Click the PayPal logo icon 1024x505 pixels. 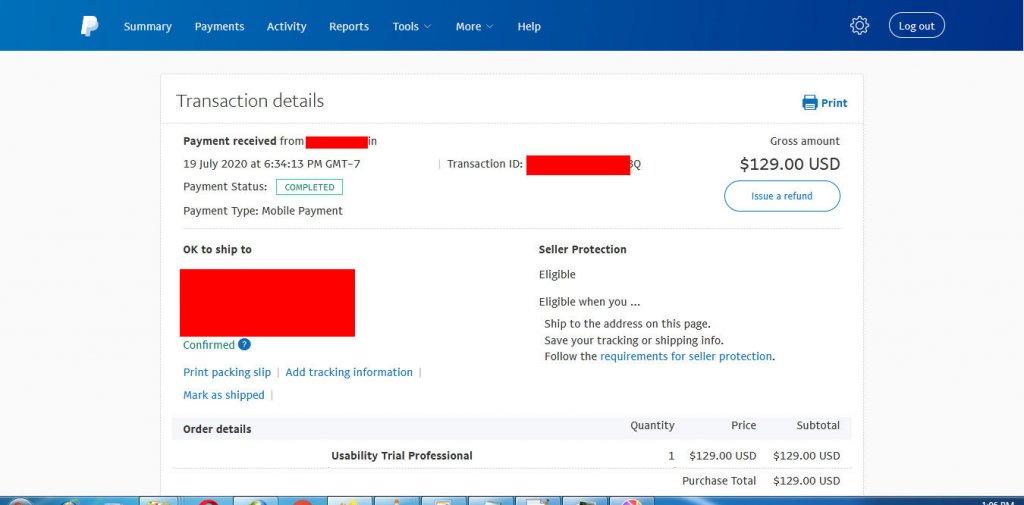pos(89,26)
